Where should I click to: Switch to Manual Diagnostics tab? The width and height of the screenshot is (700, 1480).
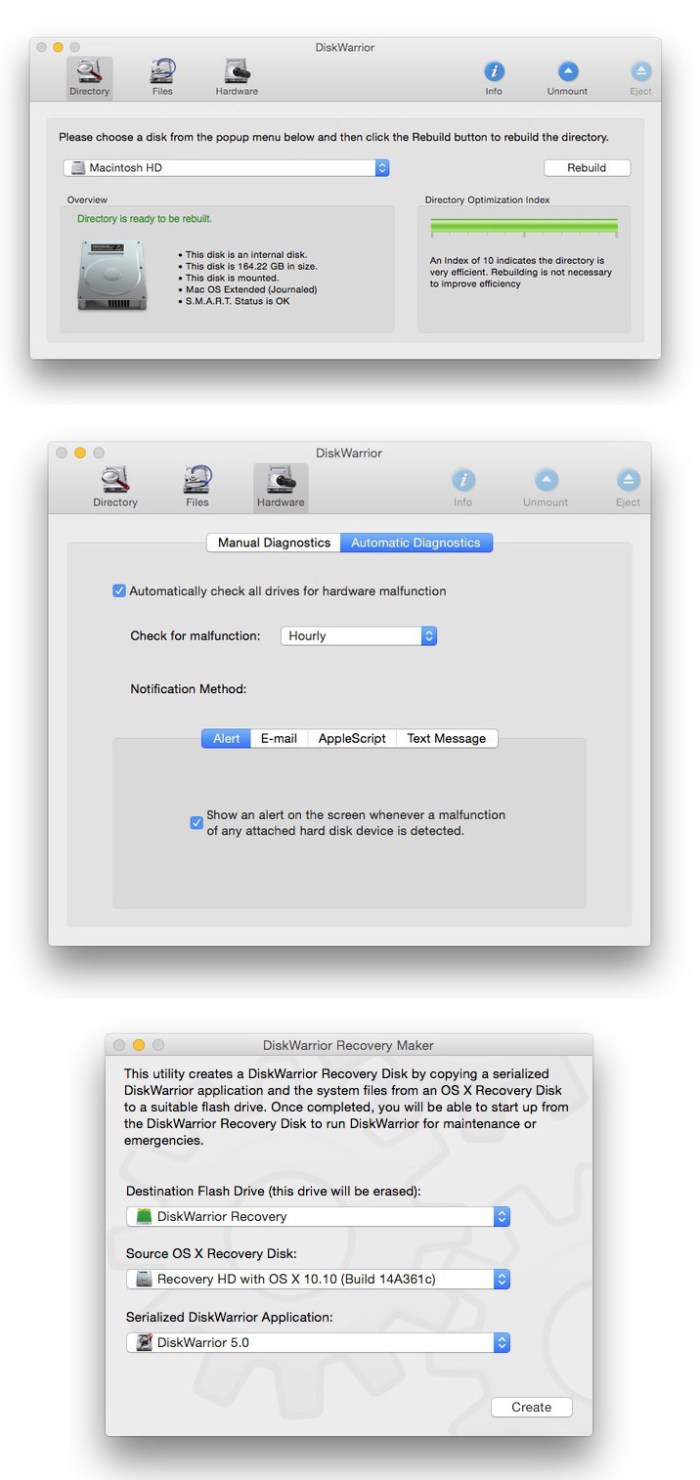[x=273, y=543]
